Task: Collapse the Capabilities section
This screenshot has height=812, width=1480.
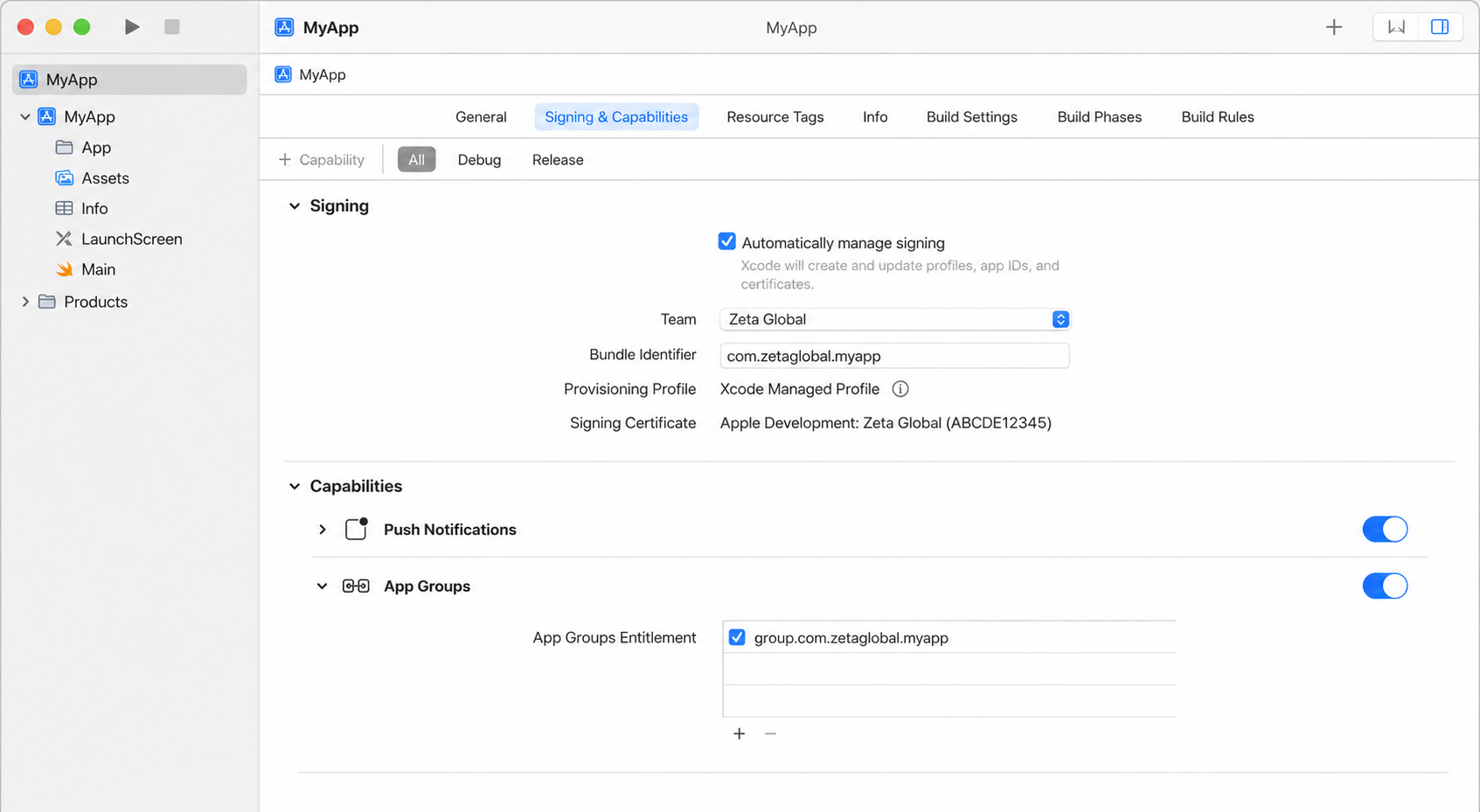Action: 295,486
